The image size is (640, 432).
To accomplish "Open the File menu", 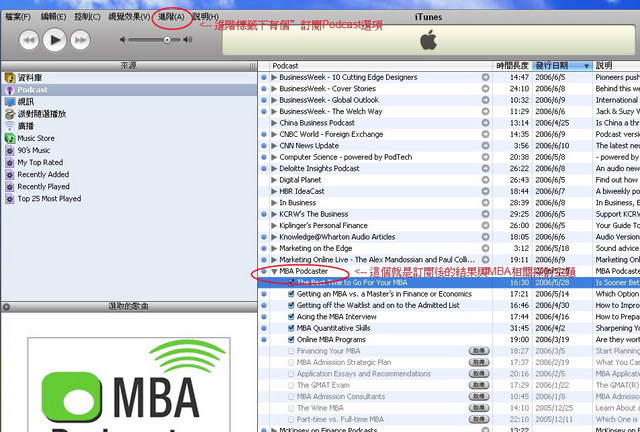I will point(18,17).
